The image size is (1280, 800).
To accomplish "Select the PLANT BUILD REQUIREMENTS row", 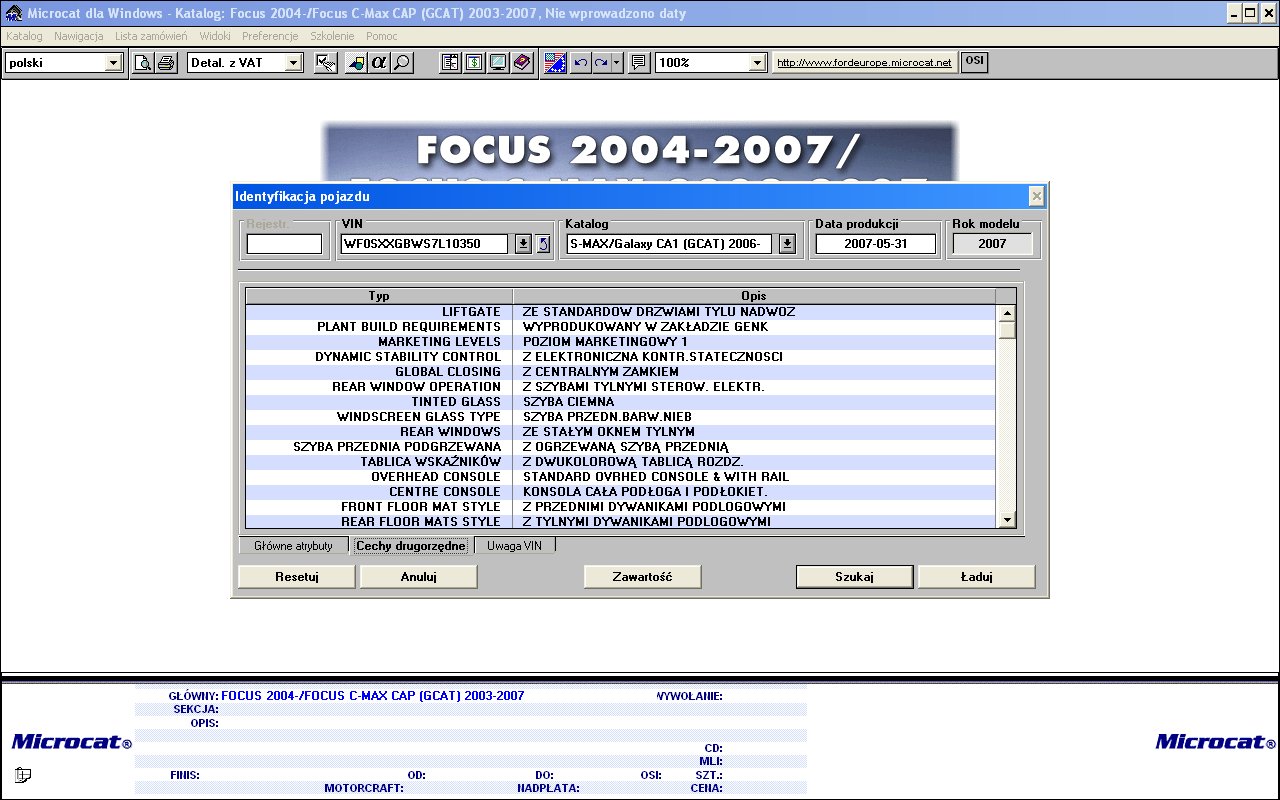I will (x=621, y=327).
